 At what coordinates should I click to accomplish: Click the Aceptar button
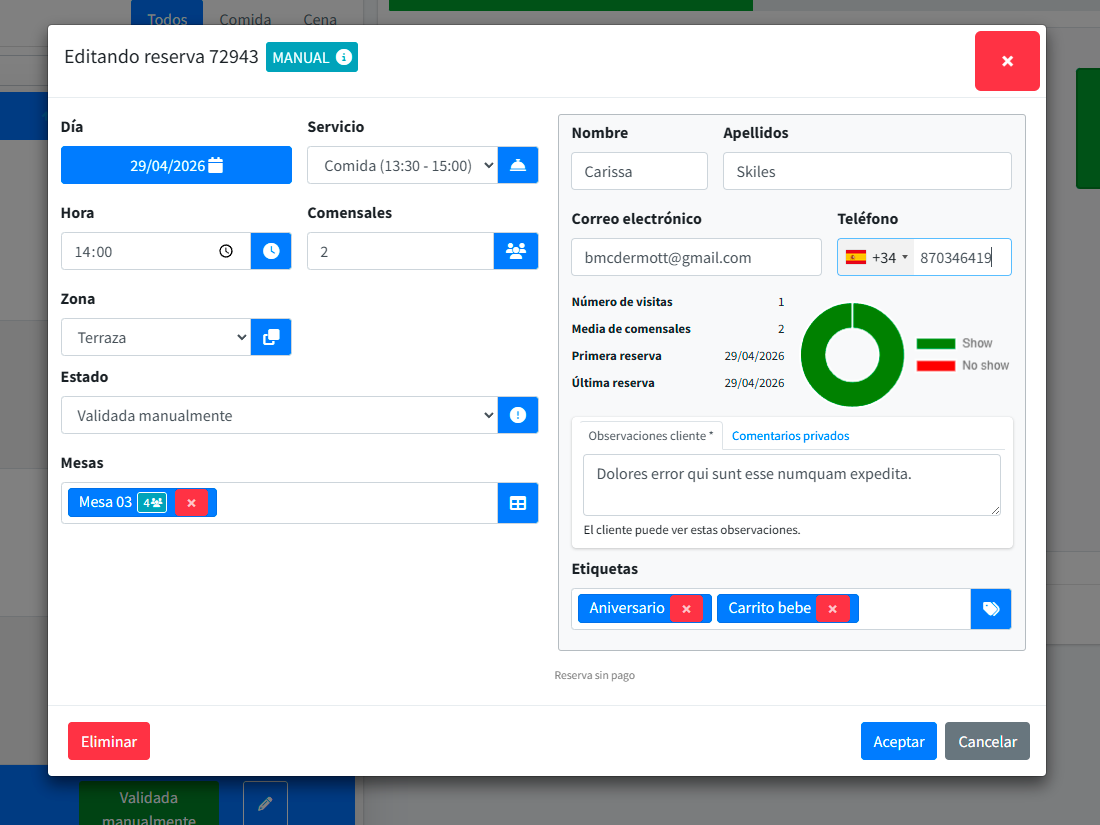tap(899, 742)
